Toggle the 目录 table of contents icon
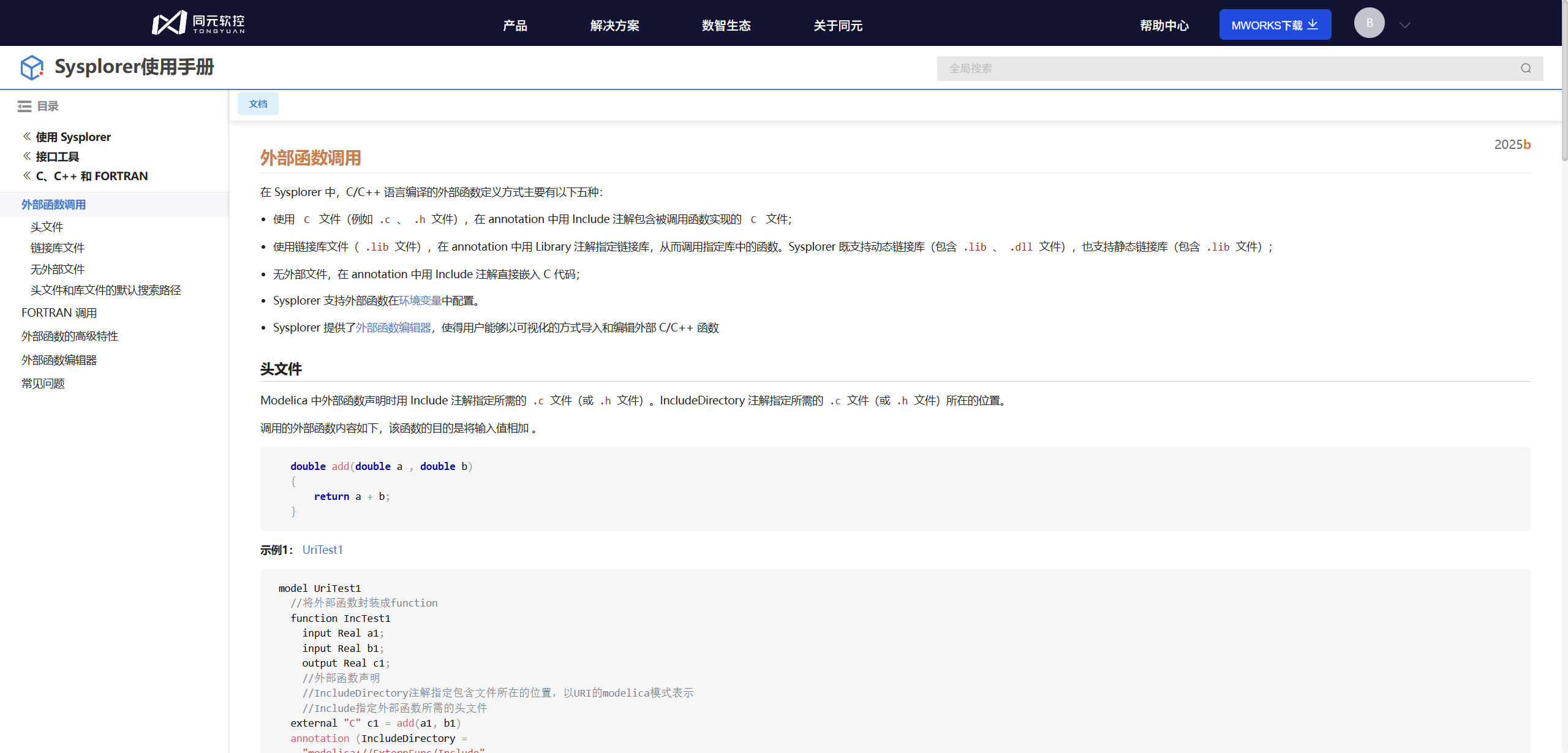This screenshot has height=753, width=1568. 24,107
